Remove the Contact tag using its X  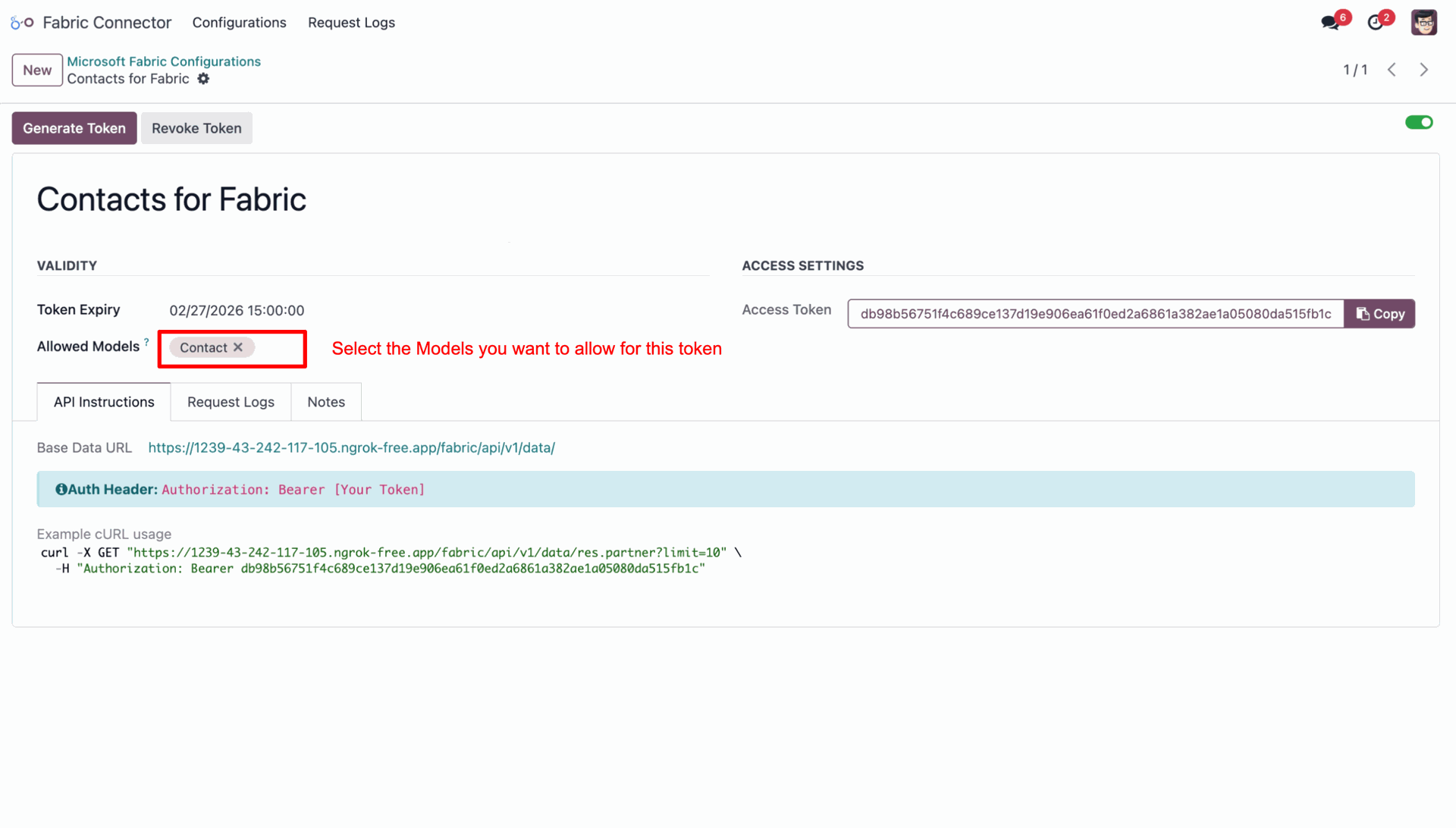(238, 347)
